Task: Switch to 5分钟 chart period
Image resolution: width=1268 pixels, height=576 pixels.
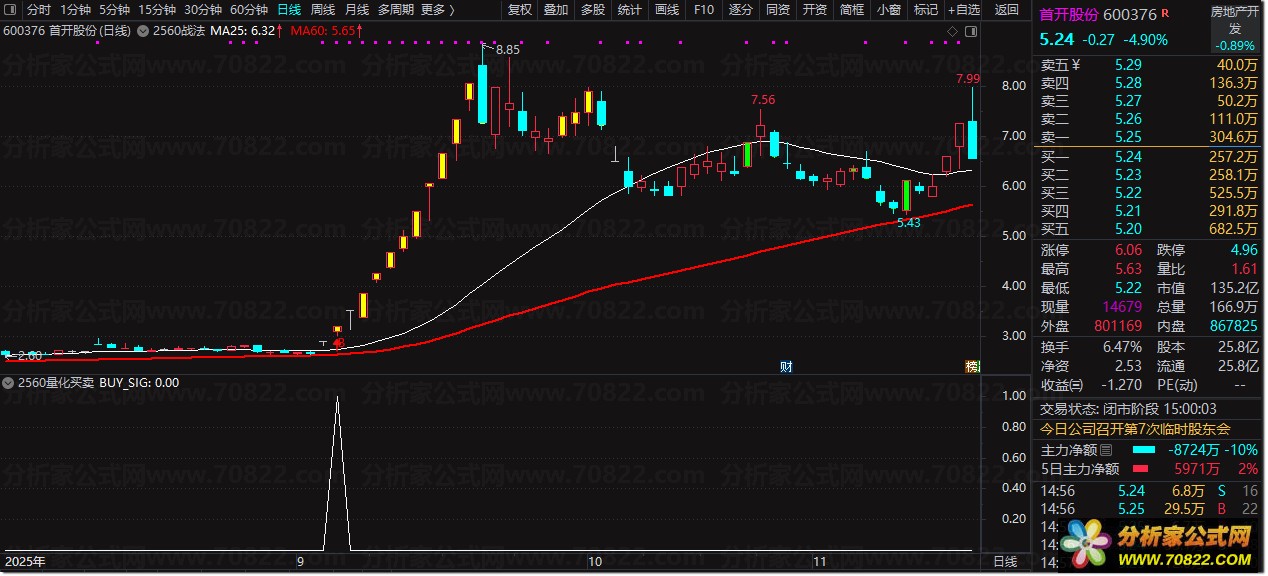Action: pos(114,10)
